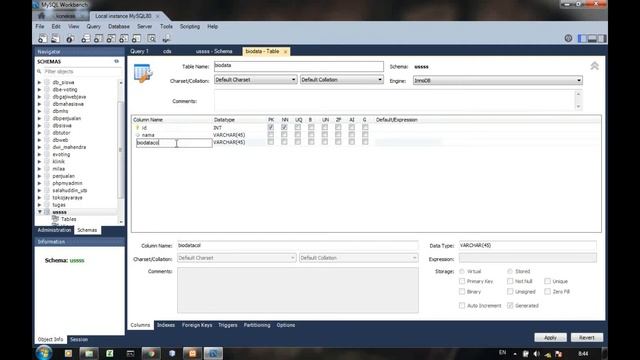Image resolution: width=640 pixels, height=360 pixels.
Task: Collapse the sssss schema node
Action: pyautogui.click(x=40, y=212)
